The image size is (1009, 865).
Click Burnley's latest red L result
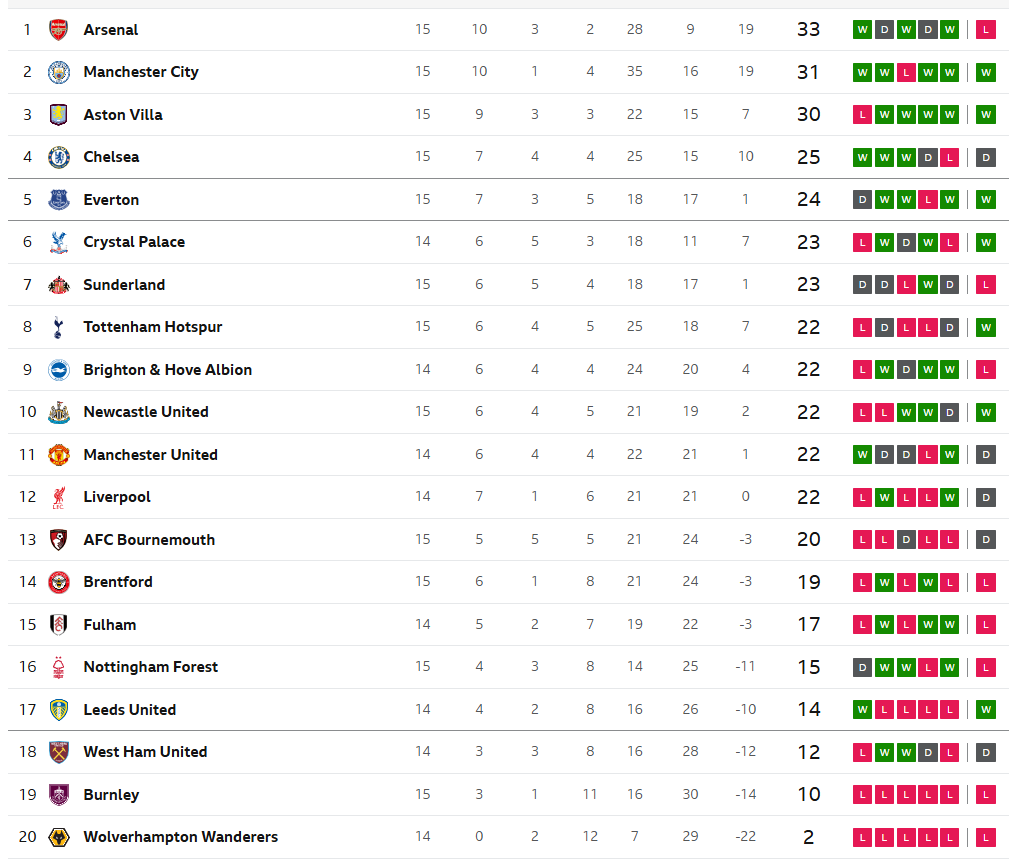[x=985, y=794]
